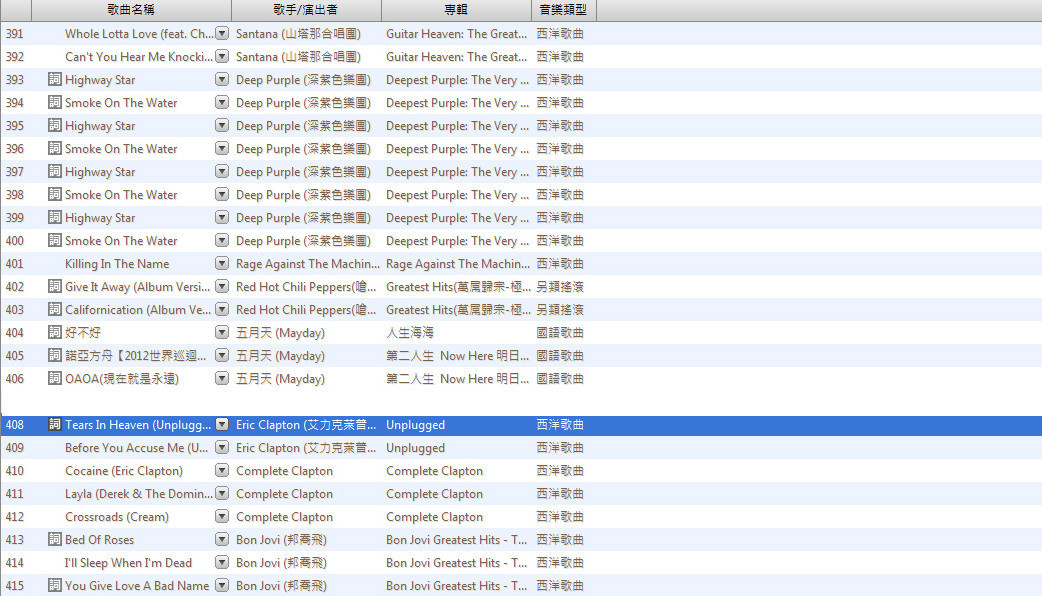Click artist Bon Jovi on row 413
The width and height of the screenshot is (1042, 596).
[x=281, y=540]
